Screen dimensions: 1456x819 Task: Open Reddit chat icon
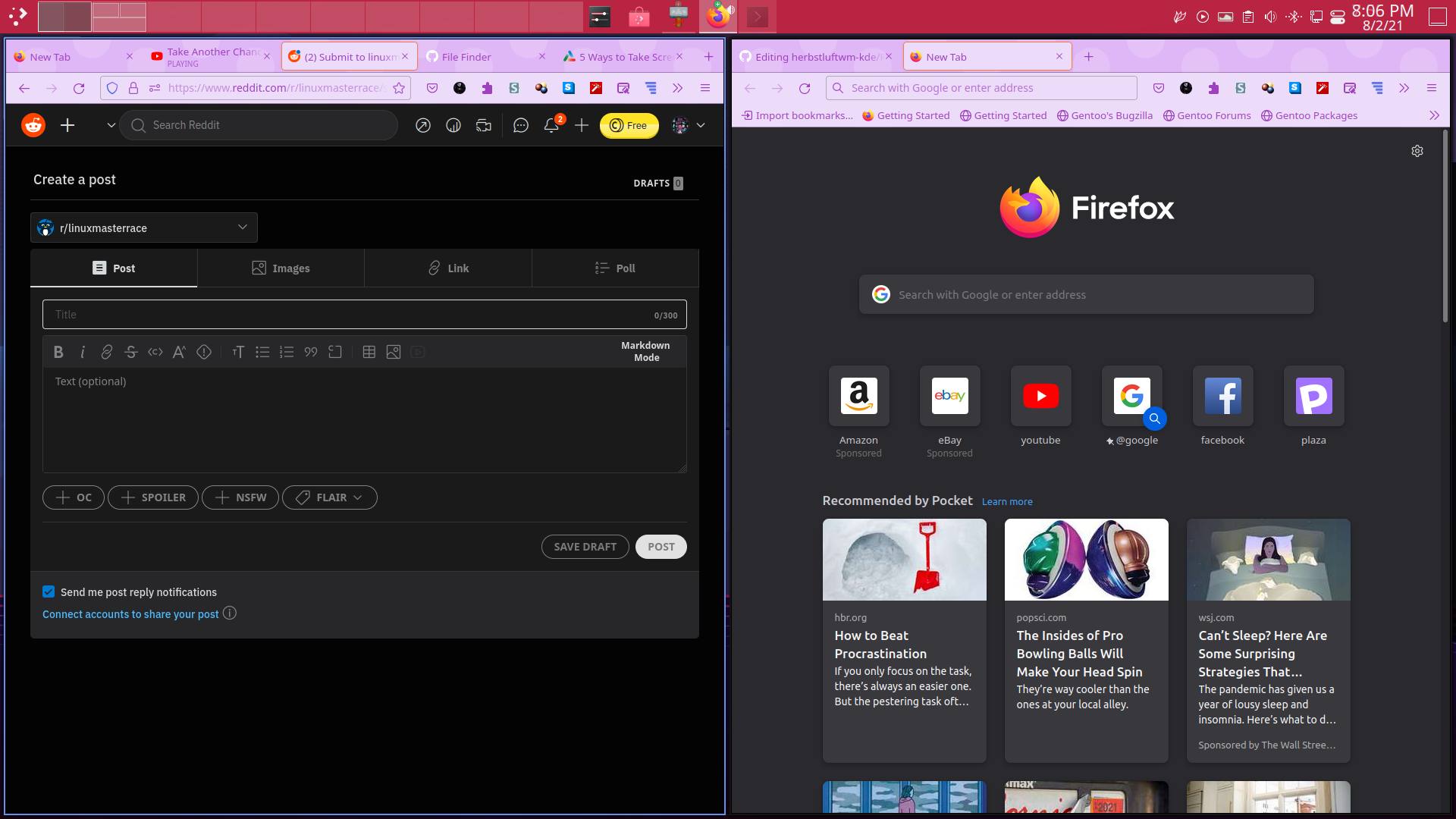[x=520, y=126]
